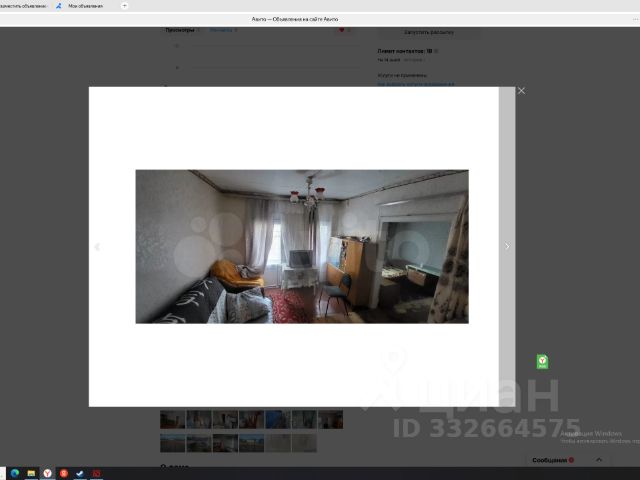Open Microsoft Edge from the taskbar
640x480 pixels.
point(15,473)
